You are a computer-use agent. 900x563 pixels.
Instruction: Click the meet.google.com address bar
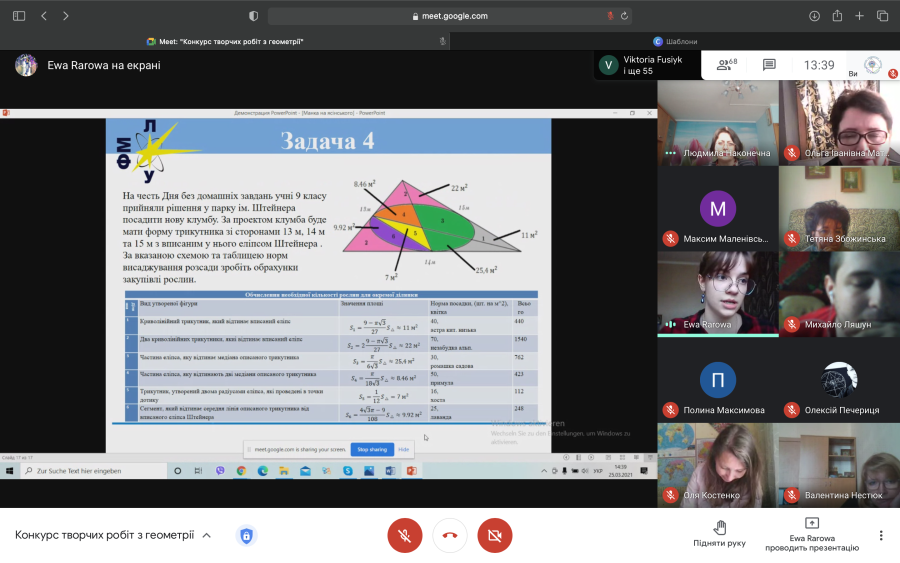(x=450, y=16)
